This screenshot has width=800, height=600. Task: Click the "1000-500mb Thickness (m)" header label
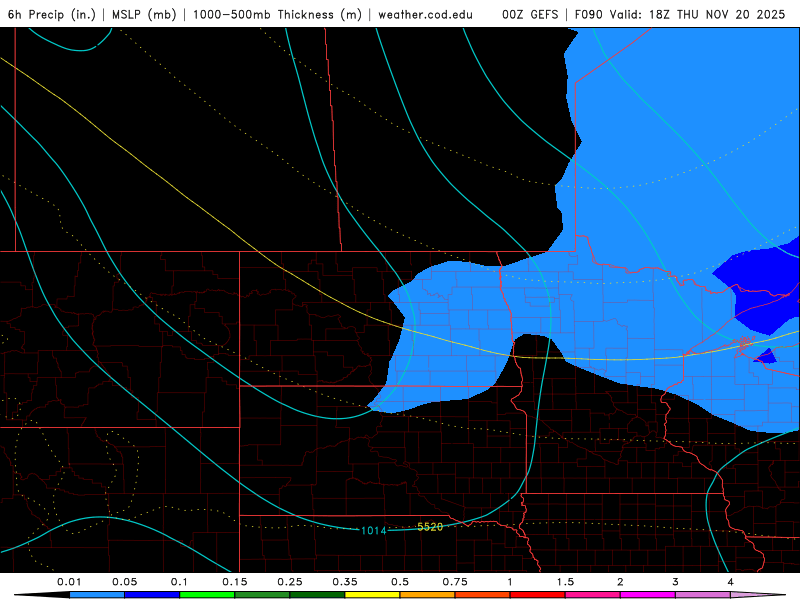[x=277, y=14]
